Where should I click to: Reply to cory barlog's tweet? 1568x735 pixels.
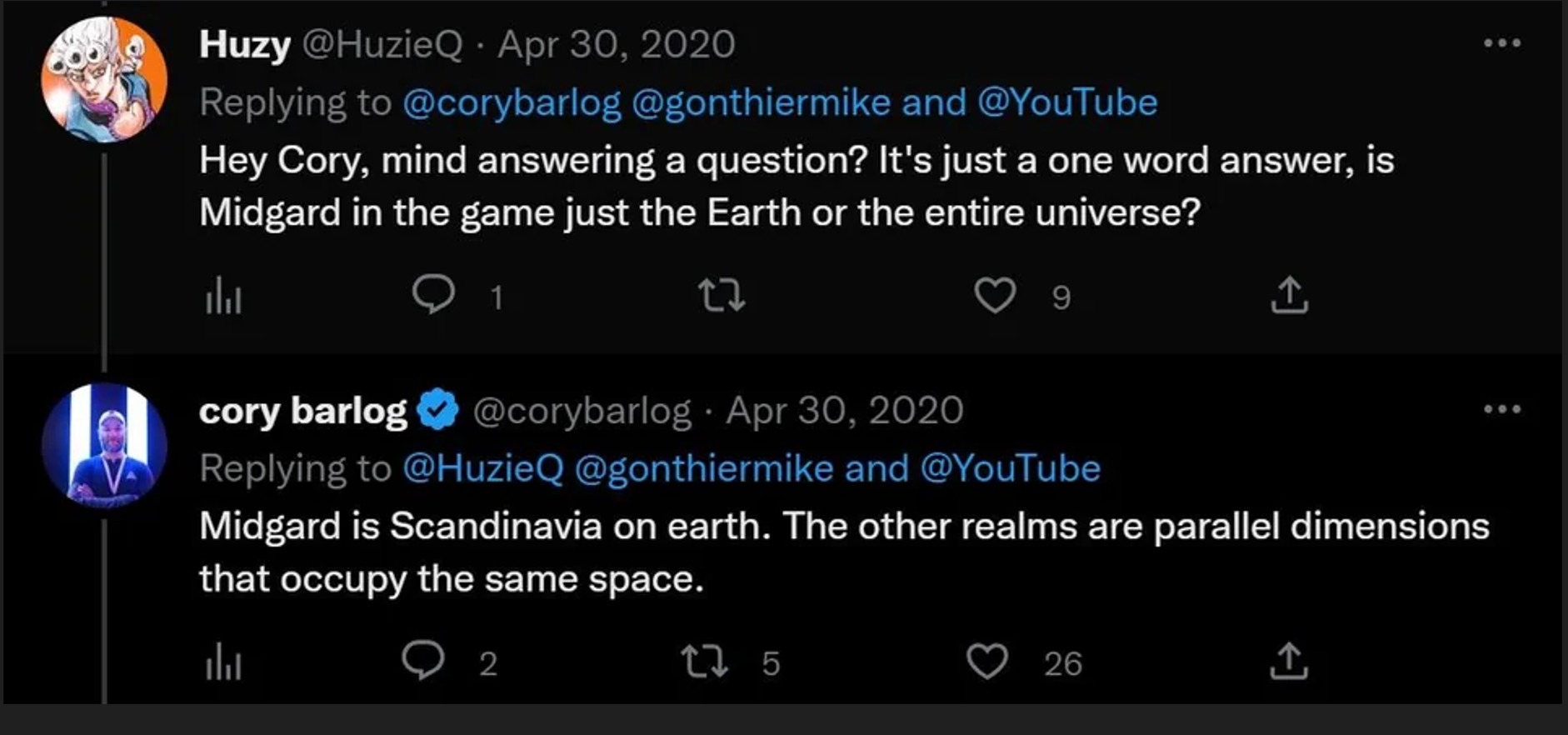tap(423, 661)
